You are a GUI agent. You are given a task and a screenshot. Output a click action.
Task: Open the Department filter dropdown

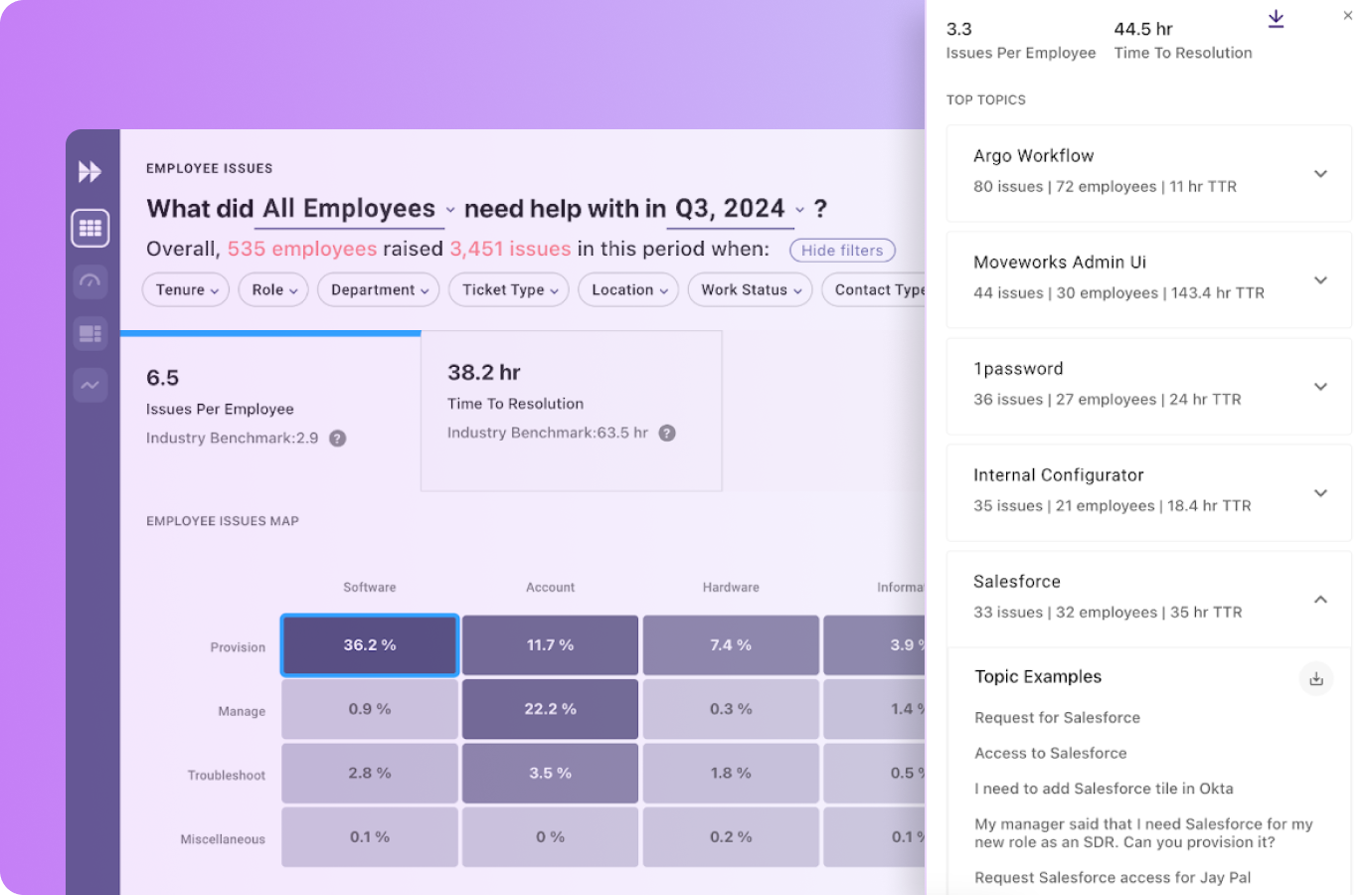point(378,289)
